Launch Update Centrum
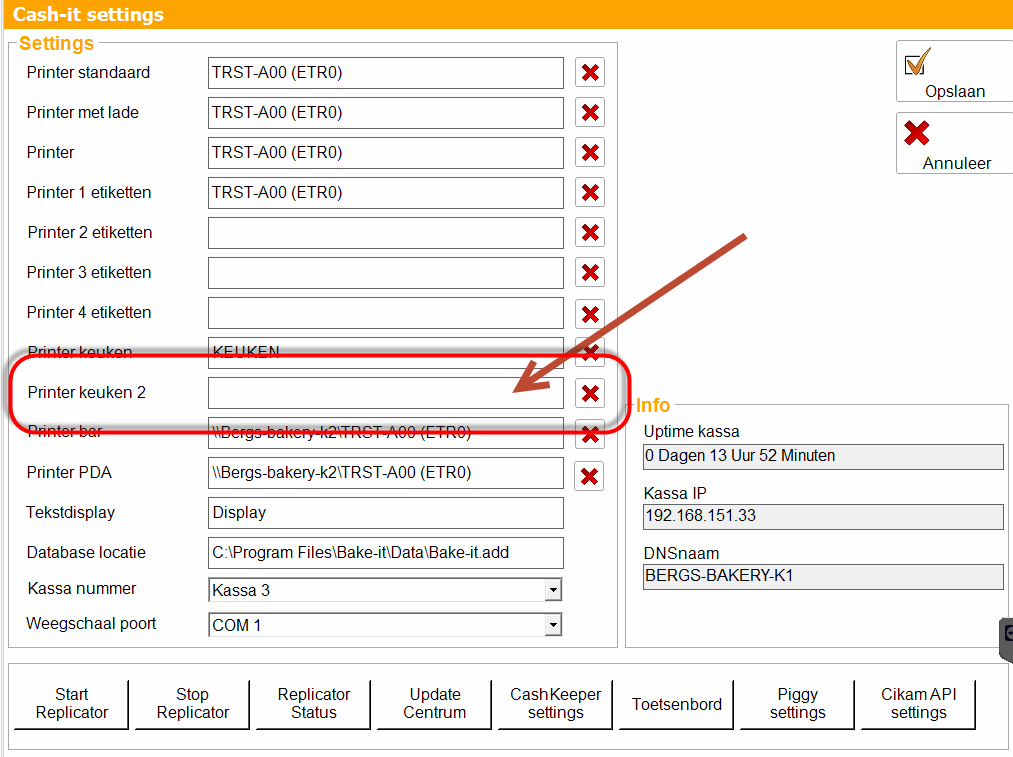The width and height of the screenshot is (1013, 757). coord(434,704)
